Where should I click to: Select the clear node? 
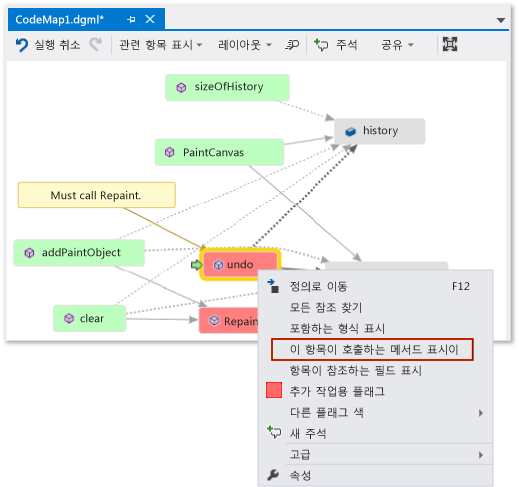coord(90,318)
